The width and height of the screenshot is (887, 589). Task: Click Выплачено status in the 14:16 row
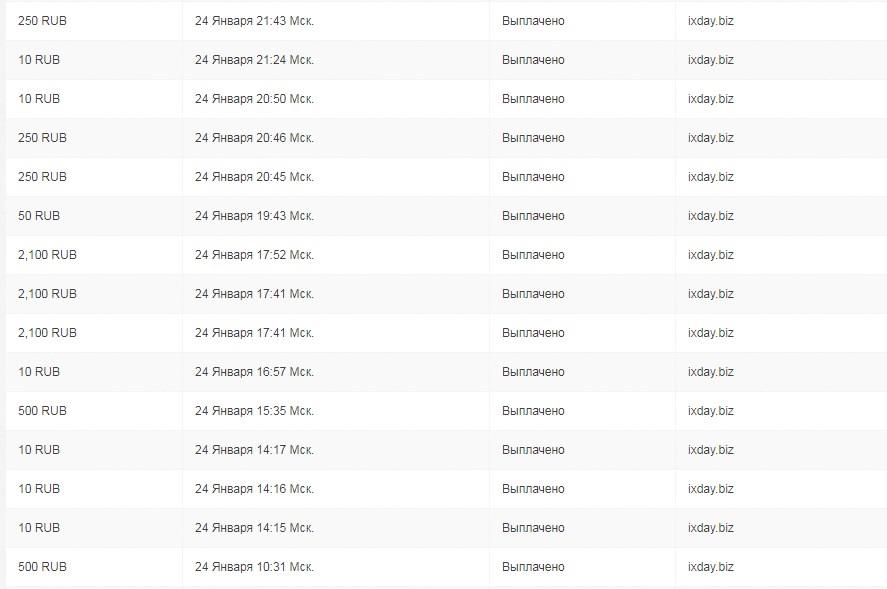[533, 489]
